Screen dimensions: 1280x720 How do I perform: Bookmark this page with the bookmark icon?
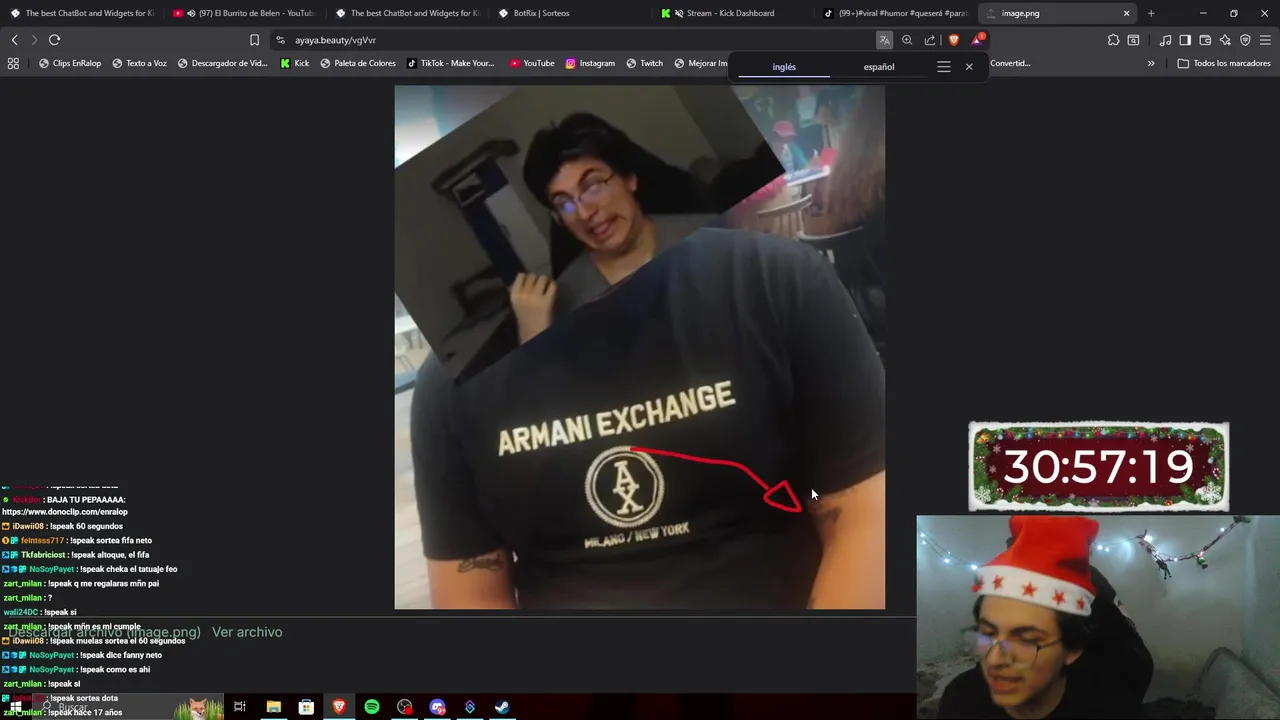[254, 40]
